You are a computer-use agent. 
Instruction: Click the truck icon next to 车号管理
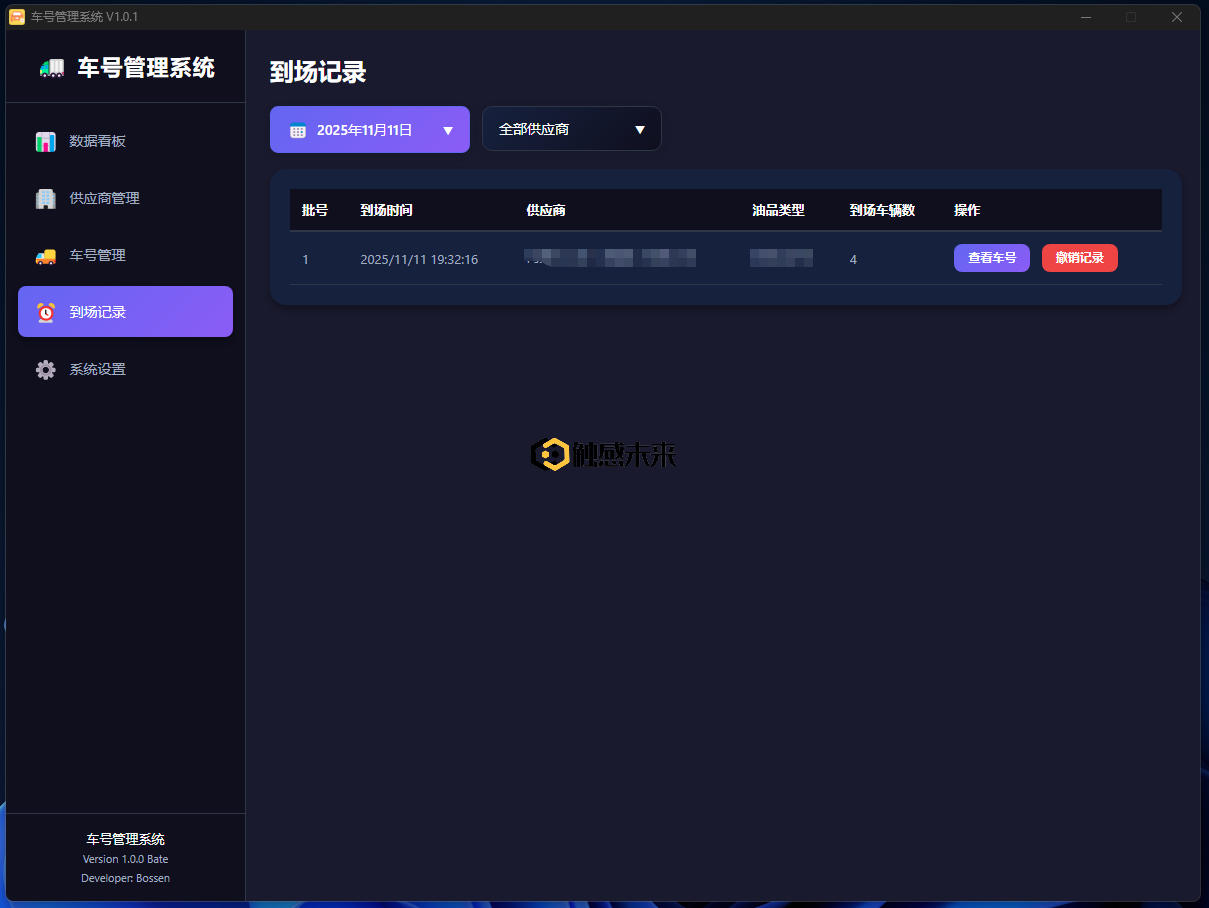(45, 255)
